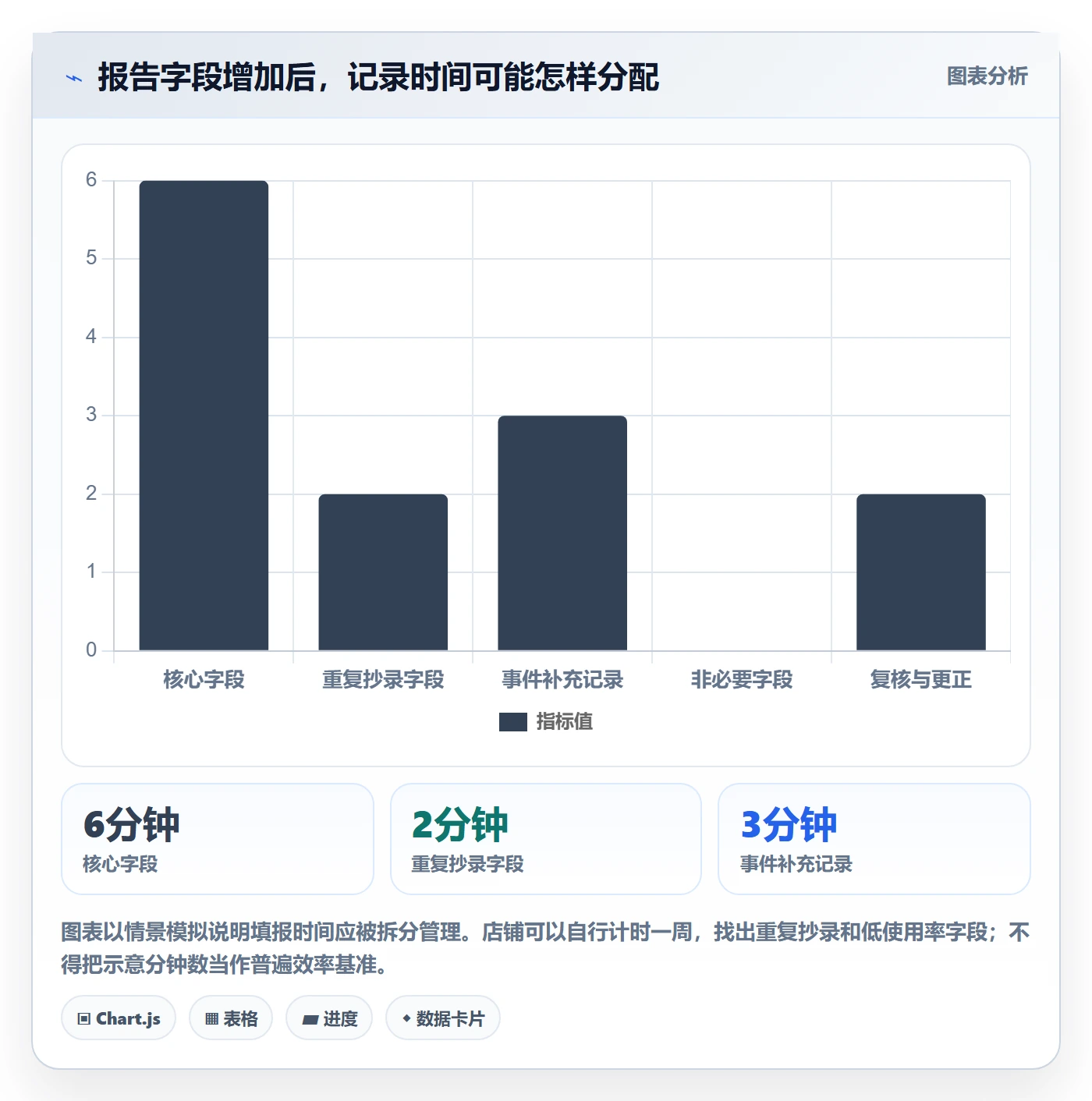Screen dimensions: 1092x1101
Task: Click the 指标值 legend label
Action: tap(565, 722)
